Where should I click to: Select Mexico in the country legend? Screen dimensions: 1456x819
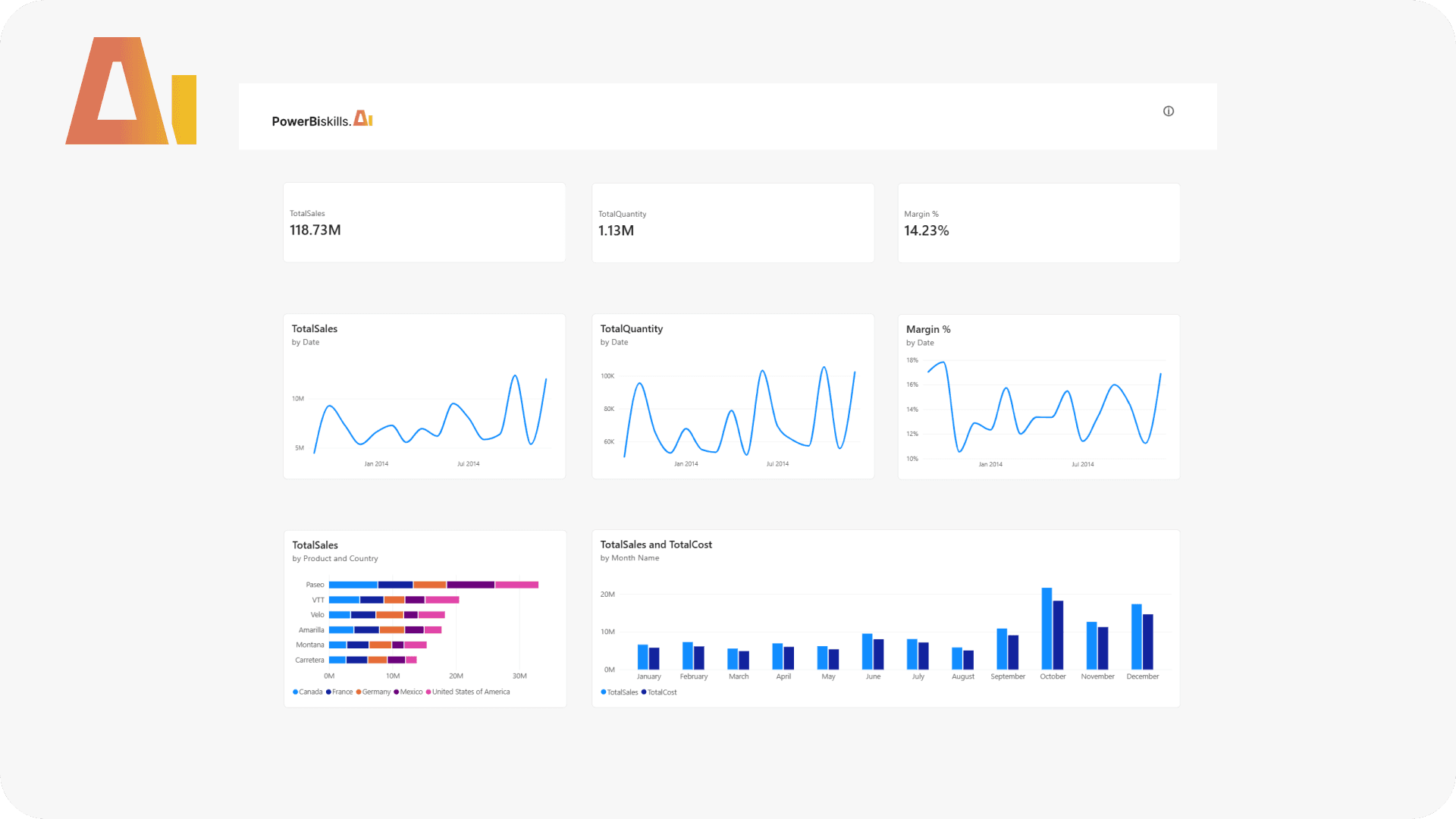[409, 692]
